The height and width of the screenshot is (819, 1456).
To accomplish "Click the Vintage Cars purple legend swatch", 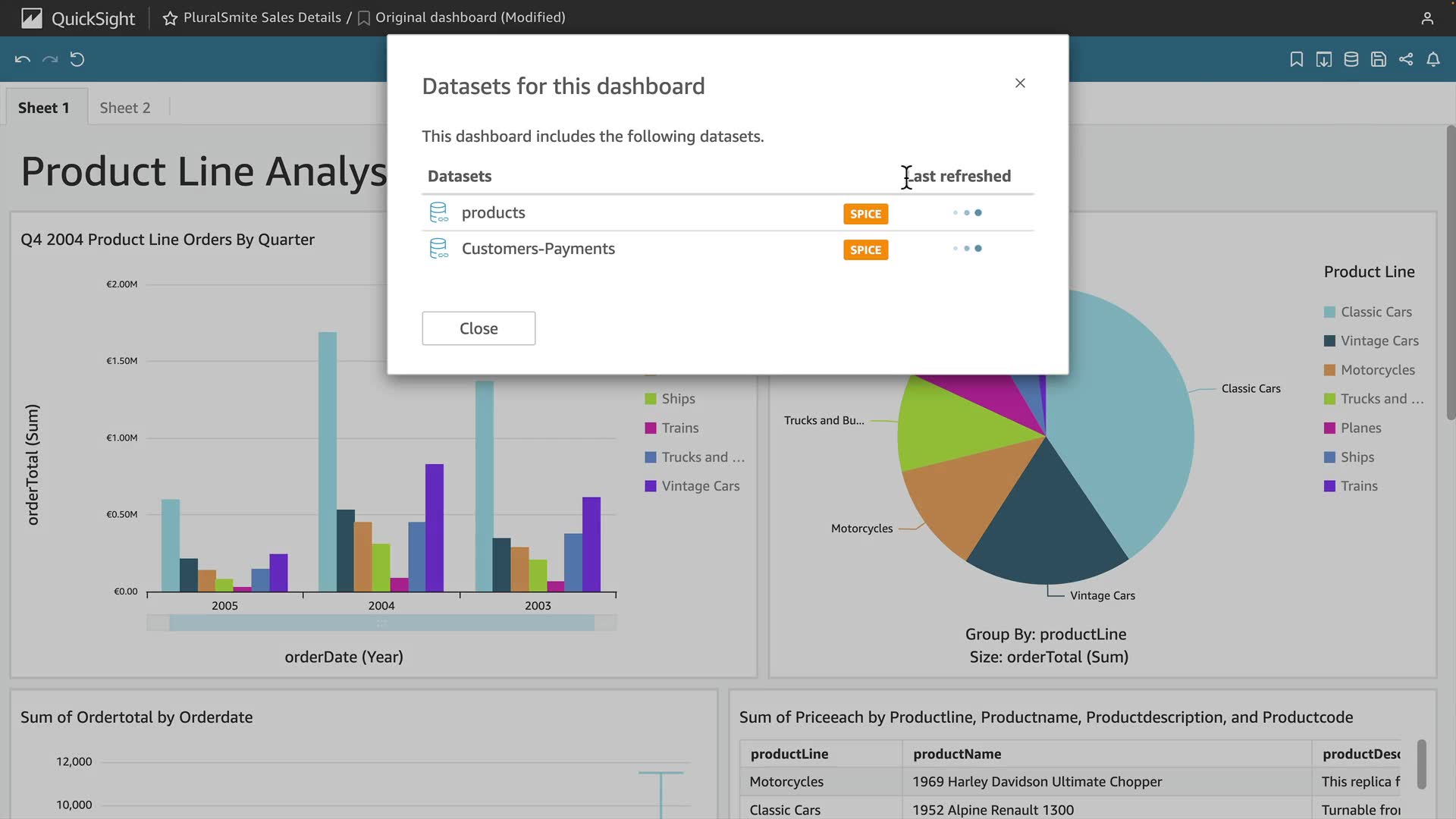I will pyautogui.click(x=650, y=486).
